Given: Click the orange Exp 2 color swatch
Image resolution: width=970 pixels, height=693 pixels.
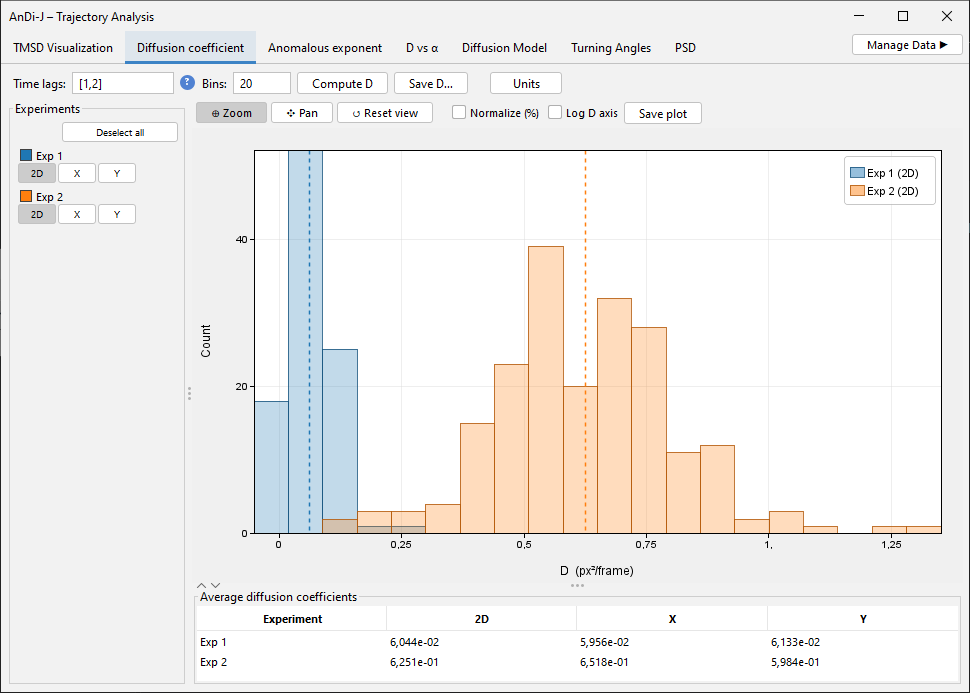Looking at the screenshot, I should (26, 196).
